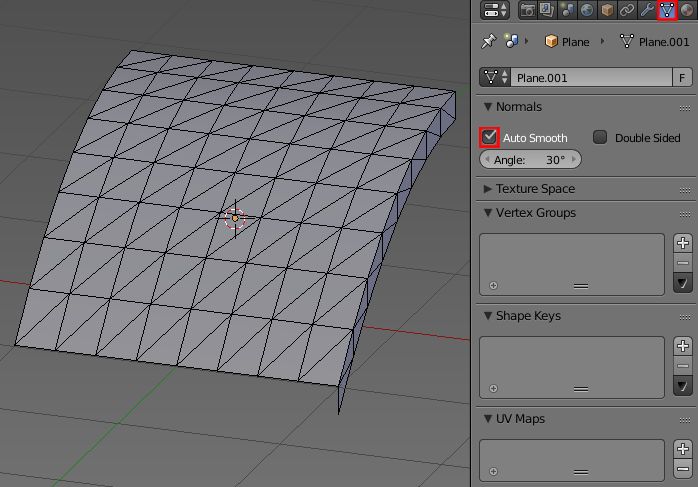Show filter options in UV Maps list
Viewport: 698px width, 487px height.
(493, 471)
